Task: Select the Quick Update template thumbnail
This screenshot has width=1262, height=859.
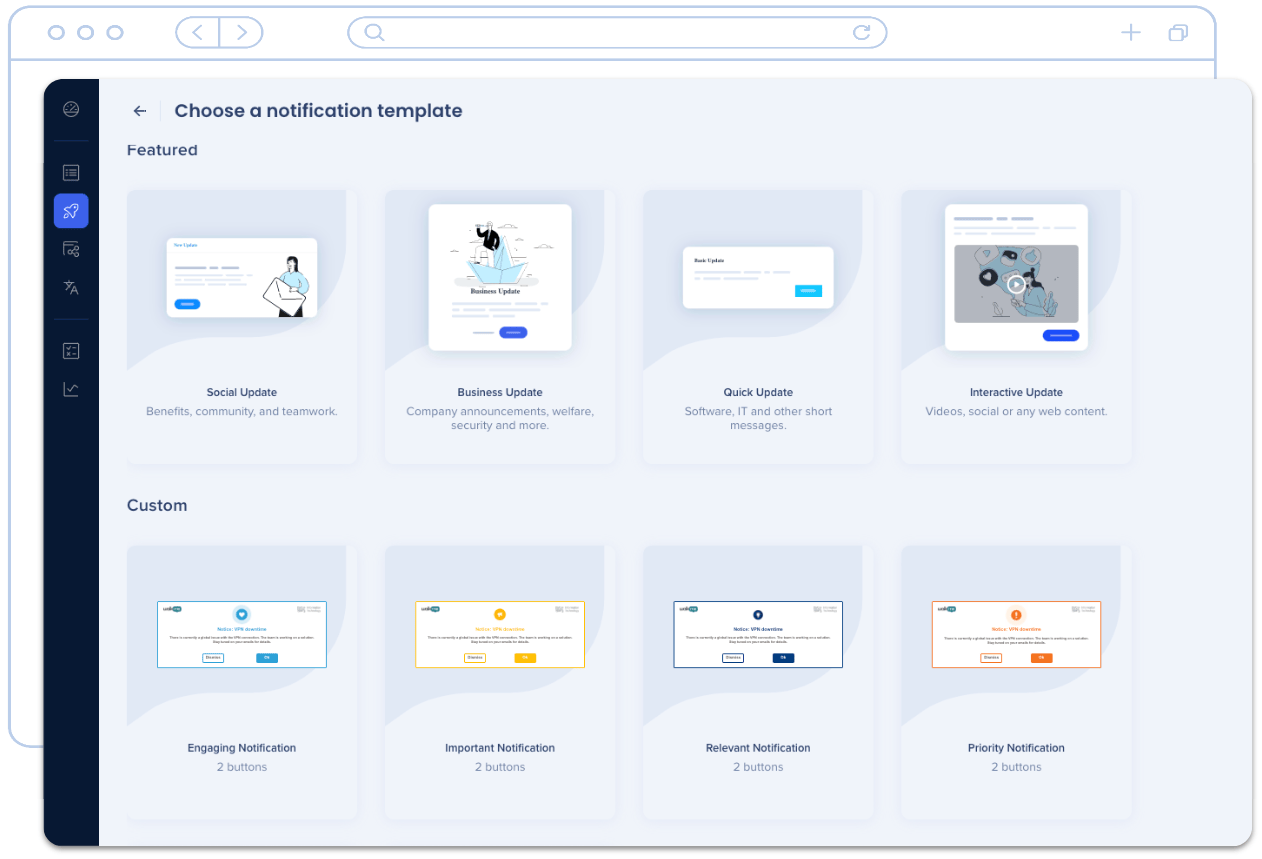Action: click(x=758, y=278)
